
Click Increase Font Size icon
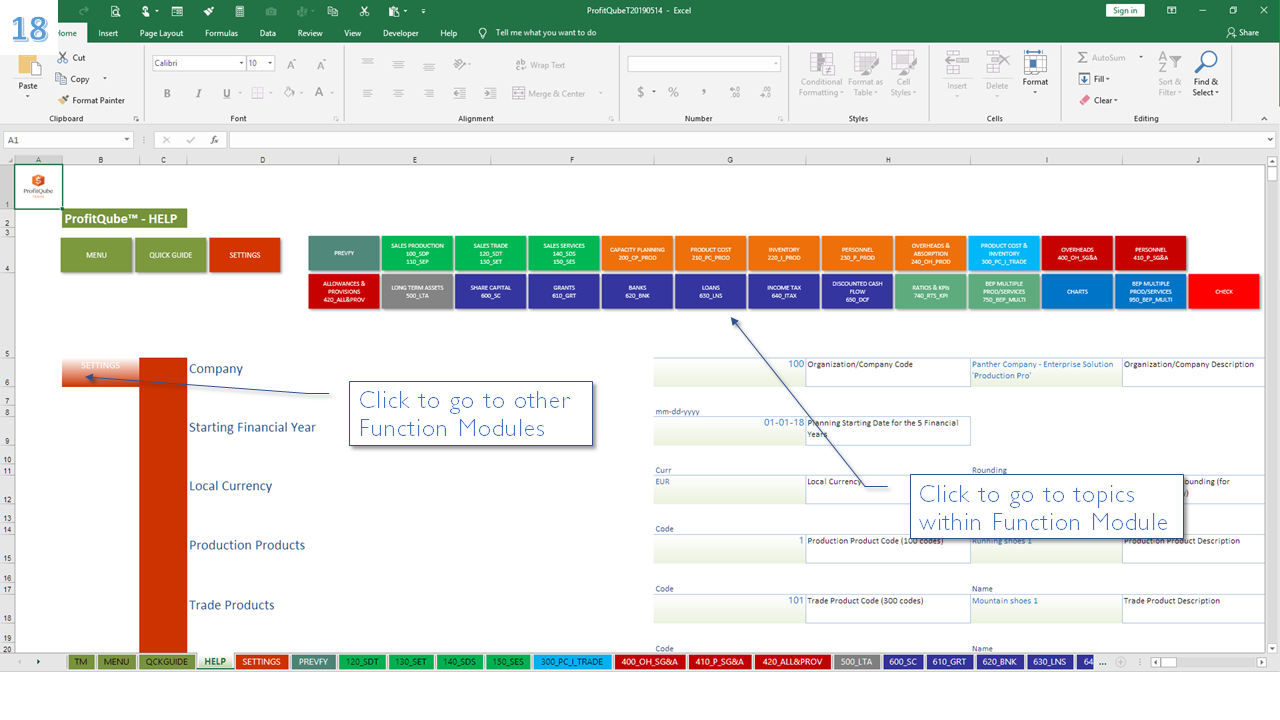click(292, 64)
